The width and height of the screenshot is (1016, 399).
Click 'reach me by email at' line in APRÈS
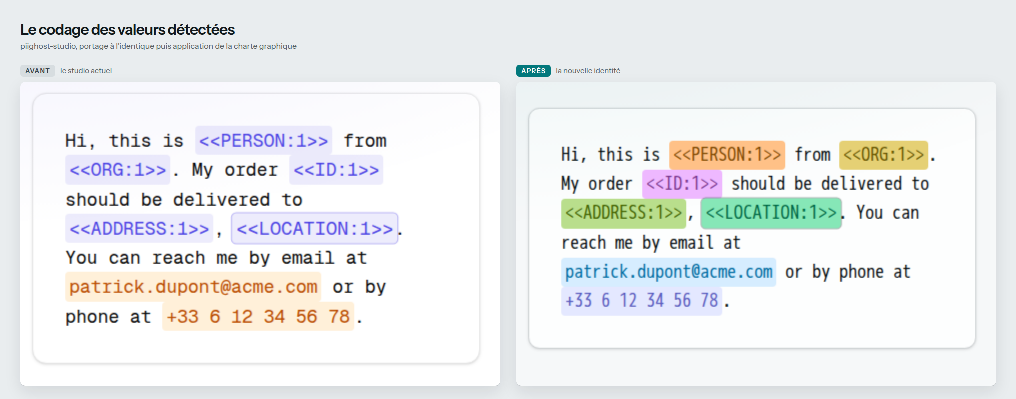pyautogui.click(x=651, y=243)
